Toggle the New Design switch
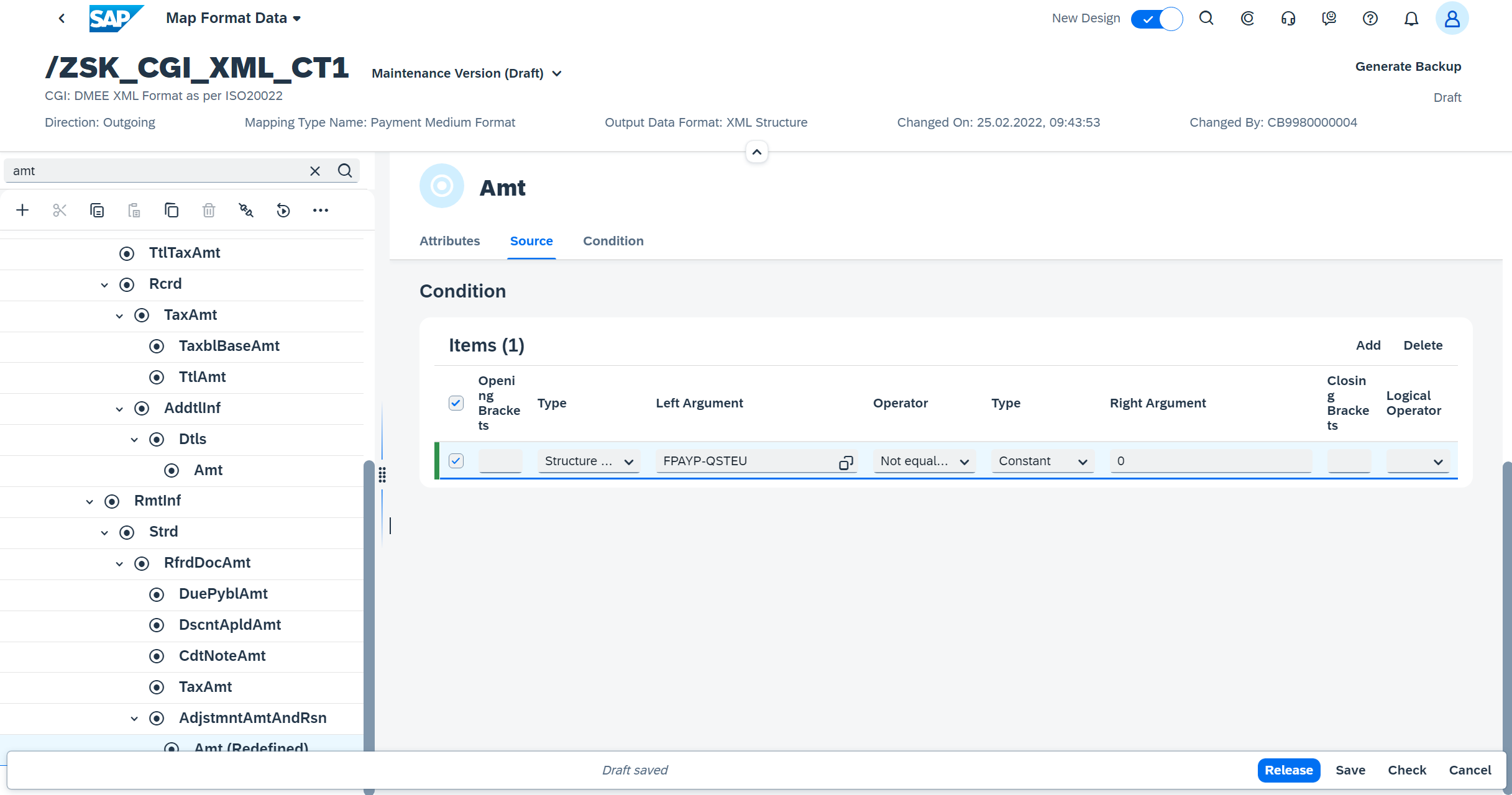Screen dimensions: 1512x795 [x=1157, y=19]
